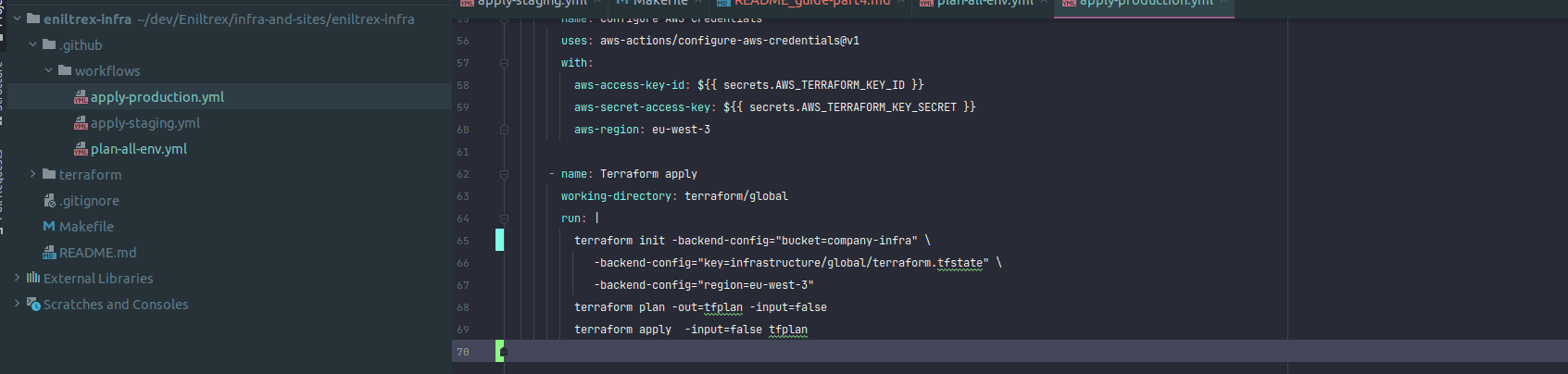
Task: Click the Scratches and Consoles icon
Action: click(33, 304)
